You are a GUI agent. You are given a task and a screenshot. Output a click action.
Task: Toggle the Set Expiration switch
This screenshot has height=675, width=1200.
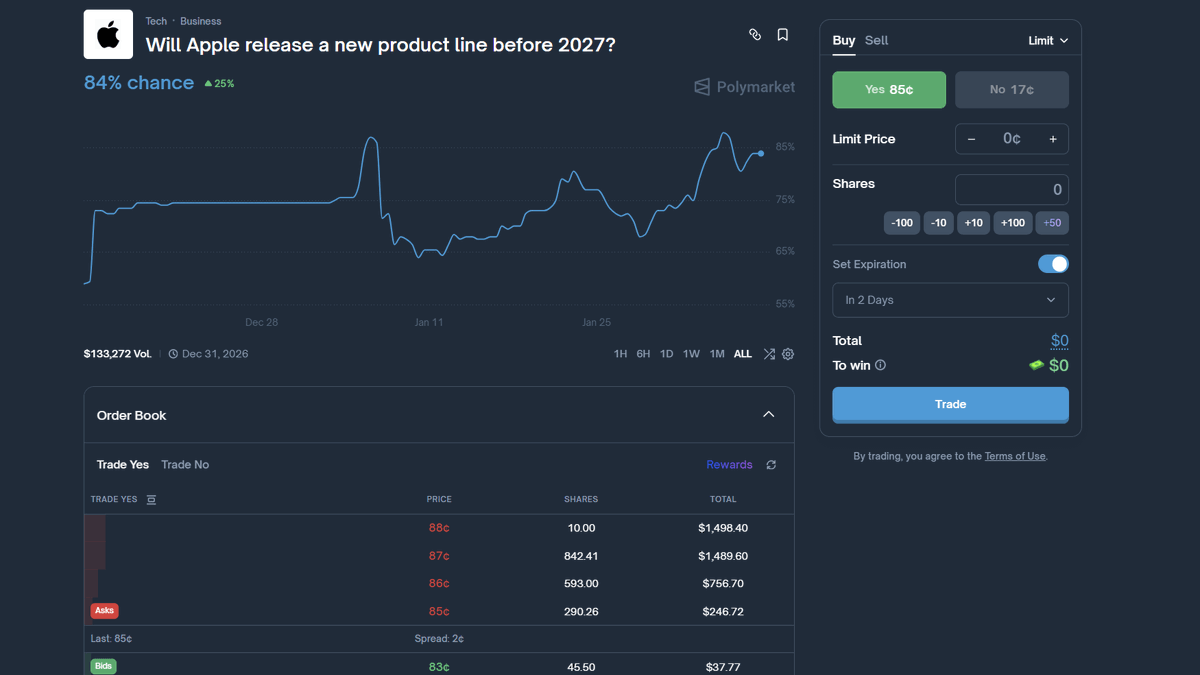pos(1053,264)
